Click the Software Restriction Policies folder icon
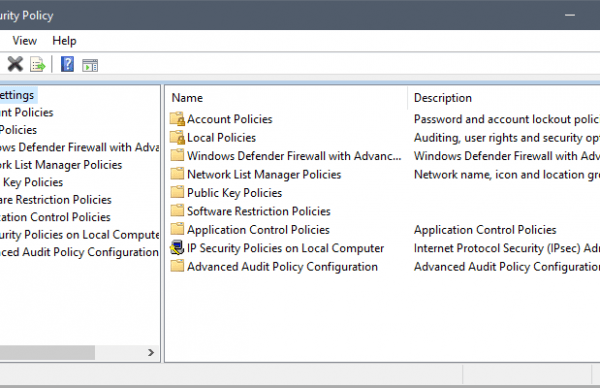Screen dimensions: 600x388 177,210
